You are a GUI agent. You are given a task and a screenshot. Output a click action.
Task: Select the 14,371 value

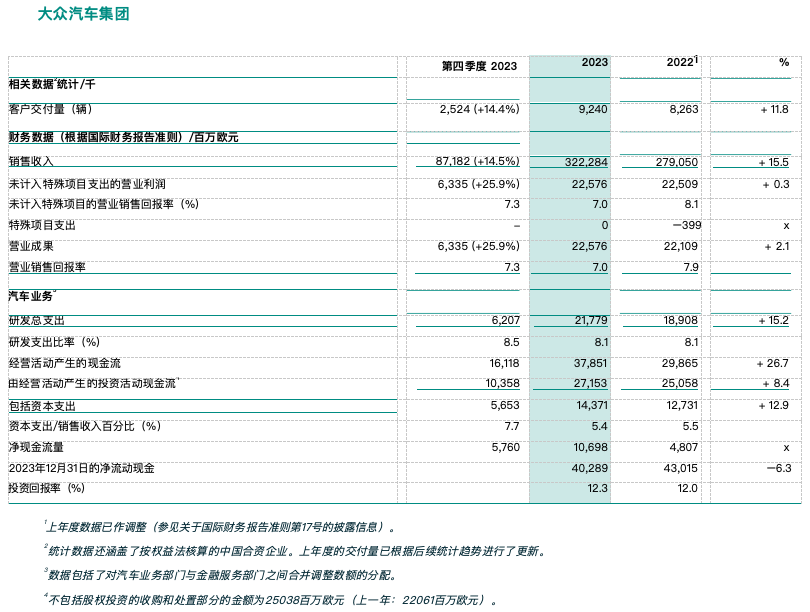point(592,405)
